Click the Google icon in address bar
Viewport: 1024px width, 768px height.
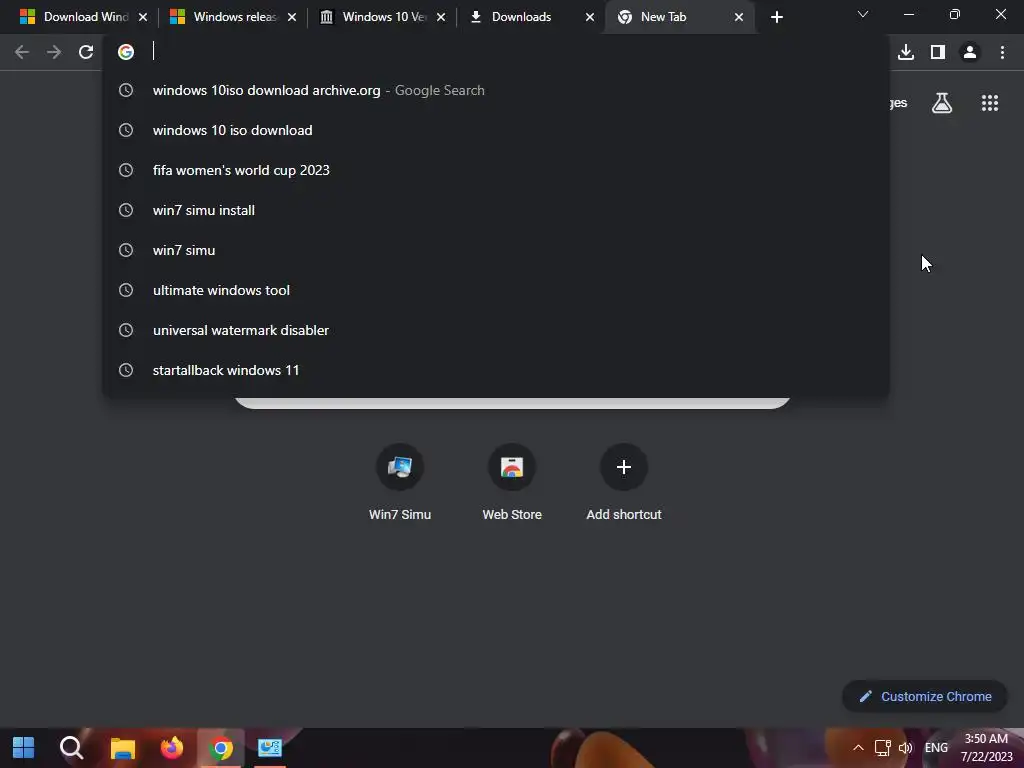(x=126, y=52)
